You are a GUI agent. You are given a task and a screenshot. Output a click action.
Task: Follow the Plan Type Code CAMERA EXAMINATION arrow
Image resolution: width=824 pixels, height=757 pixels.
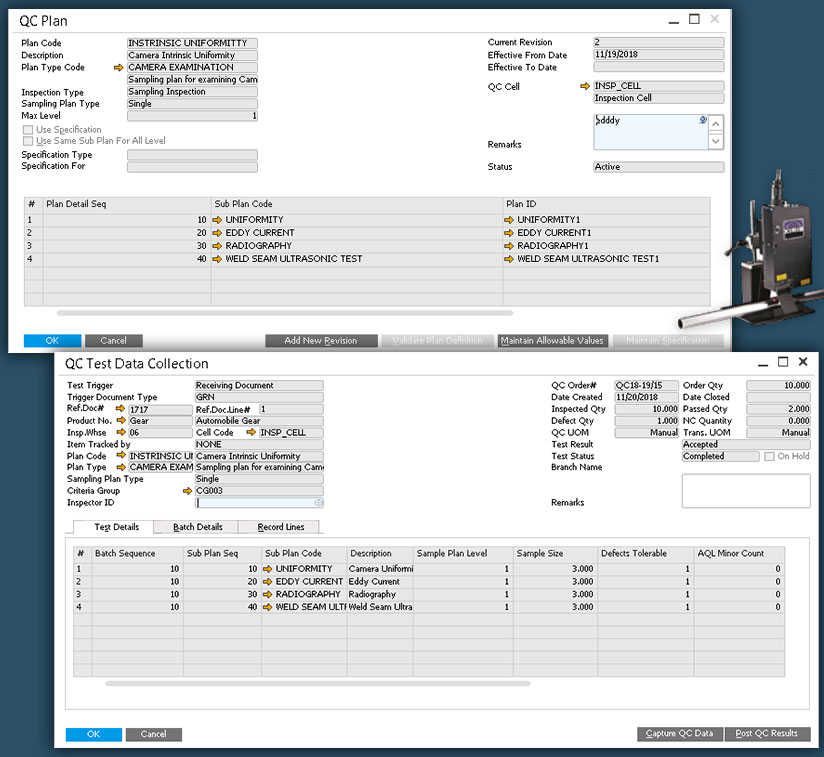(x=120, y=67)
